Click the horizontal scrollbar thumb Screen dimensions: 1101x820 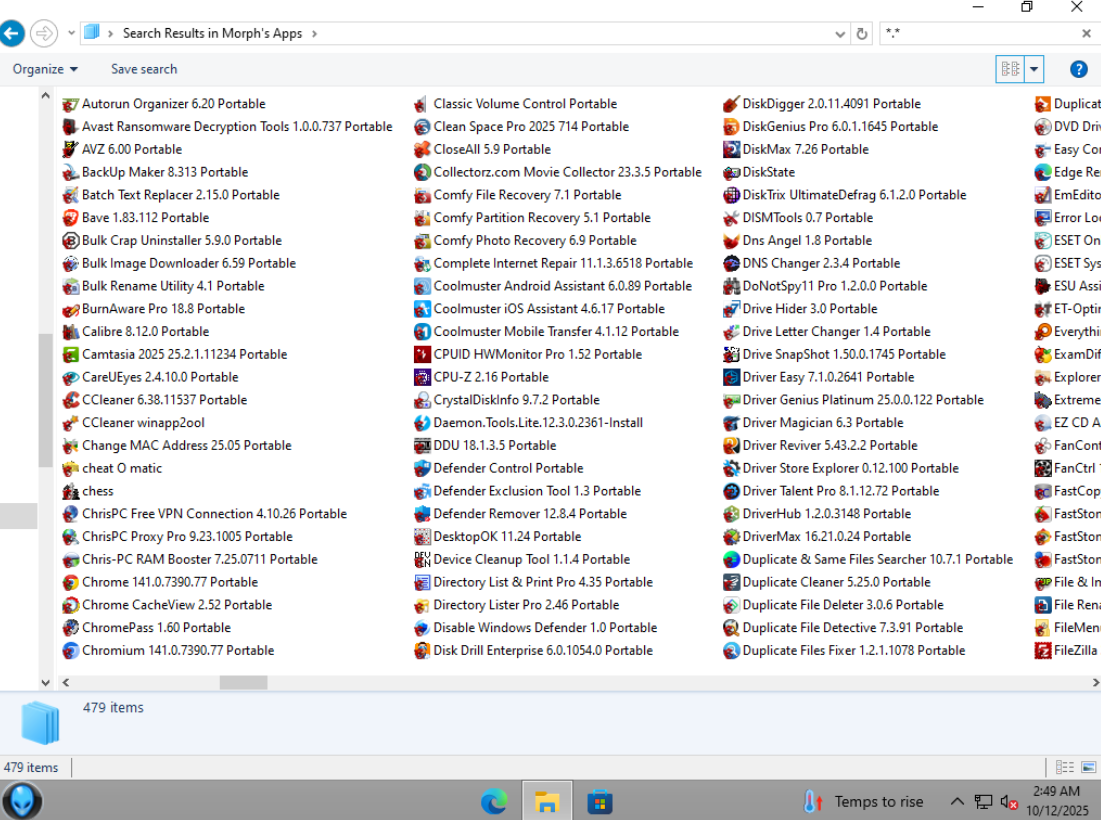[244, 682]
